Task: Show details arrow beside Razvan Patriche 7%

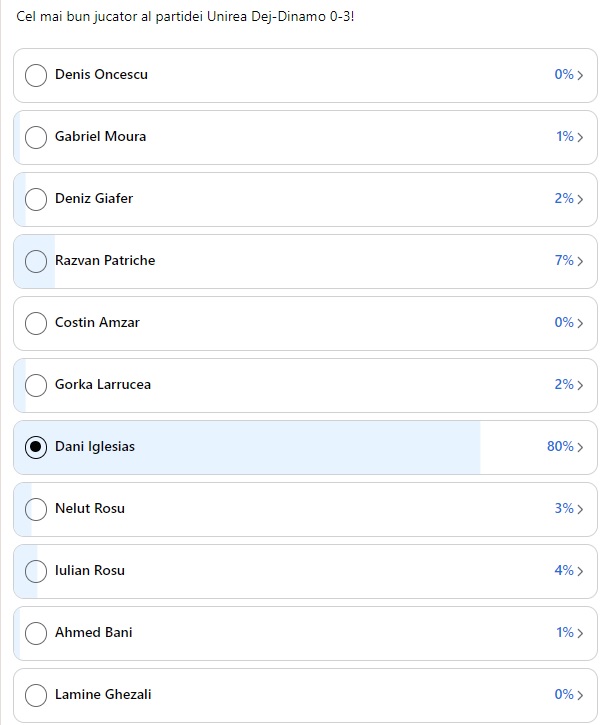Action: click(x=581, y=261)
